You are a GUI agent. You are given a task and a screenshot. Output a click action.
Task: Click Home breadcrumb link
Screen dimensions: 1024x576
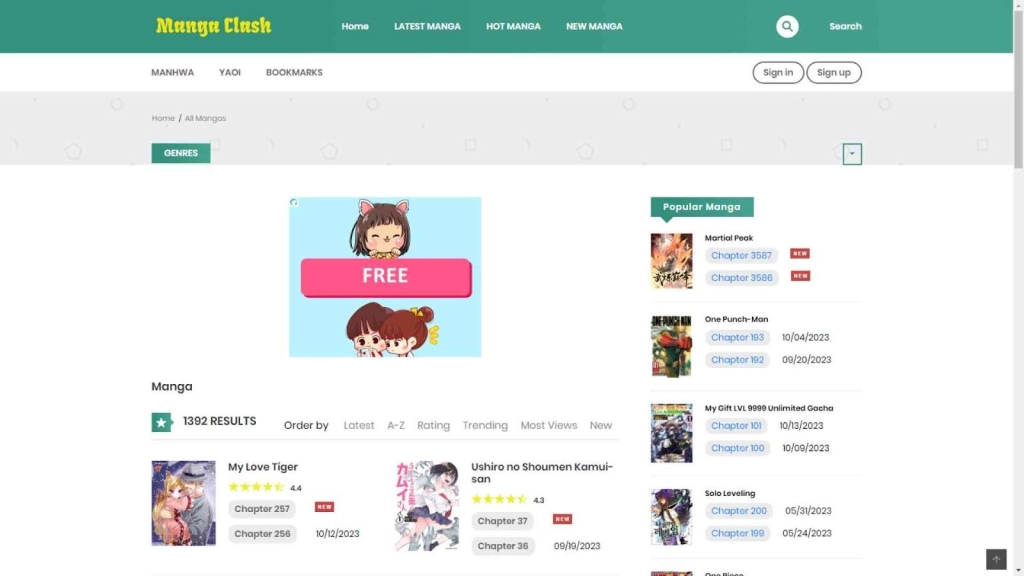[x=163, y=118]
